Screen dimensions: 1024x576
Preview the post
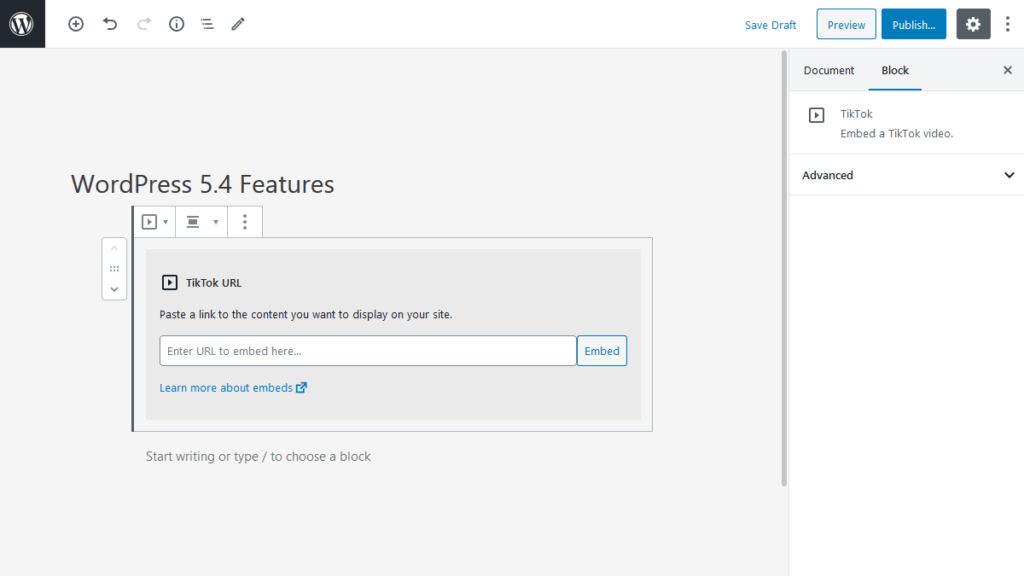[x=846, y=25]
